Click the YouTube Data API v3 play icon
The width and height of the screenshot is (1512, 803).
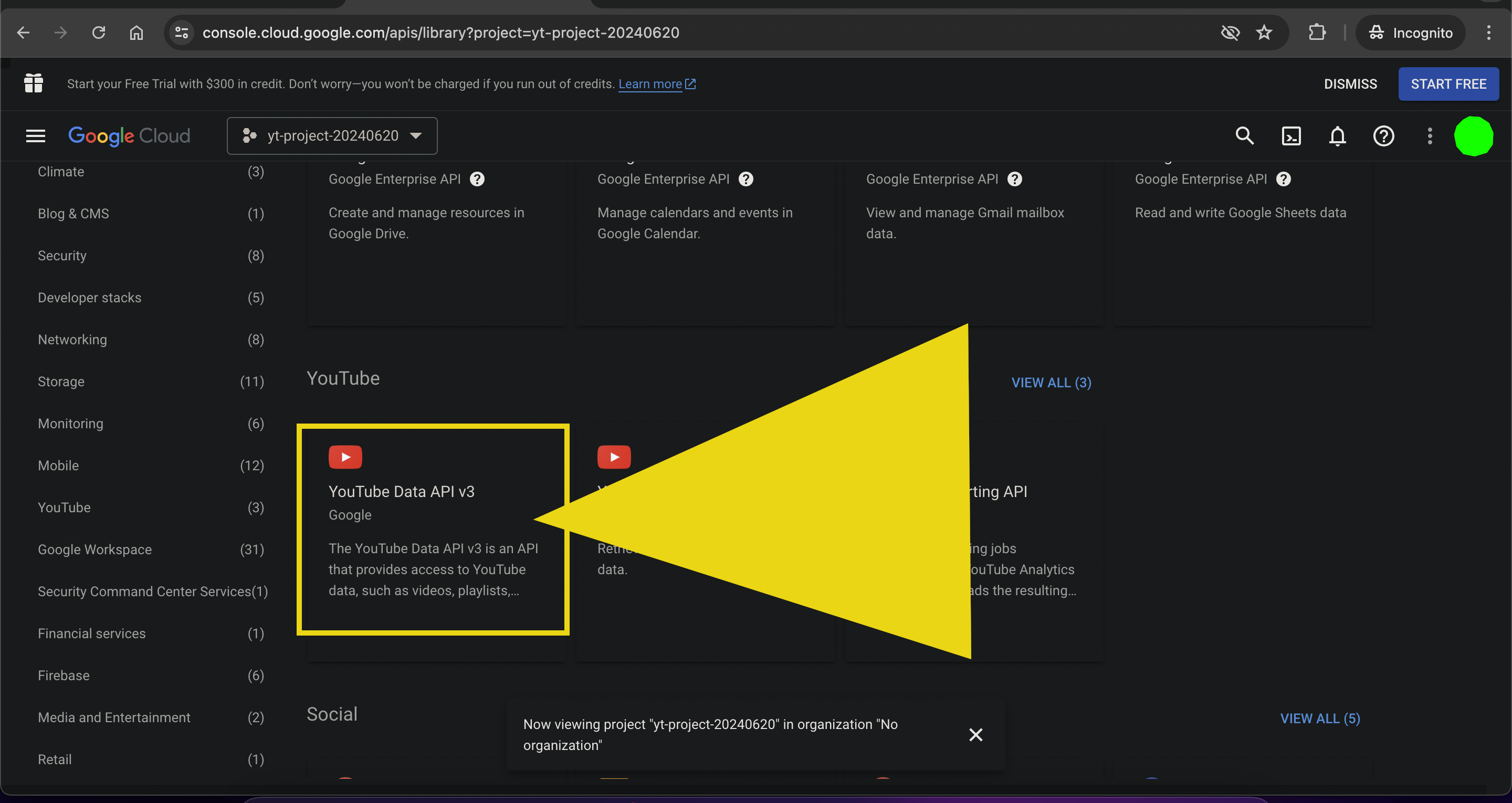pyautogui.click(x=345, y=457)
